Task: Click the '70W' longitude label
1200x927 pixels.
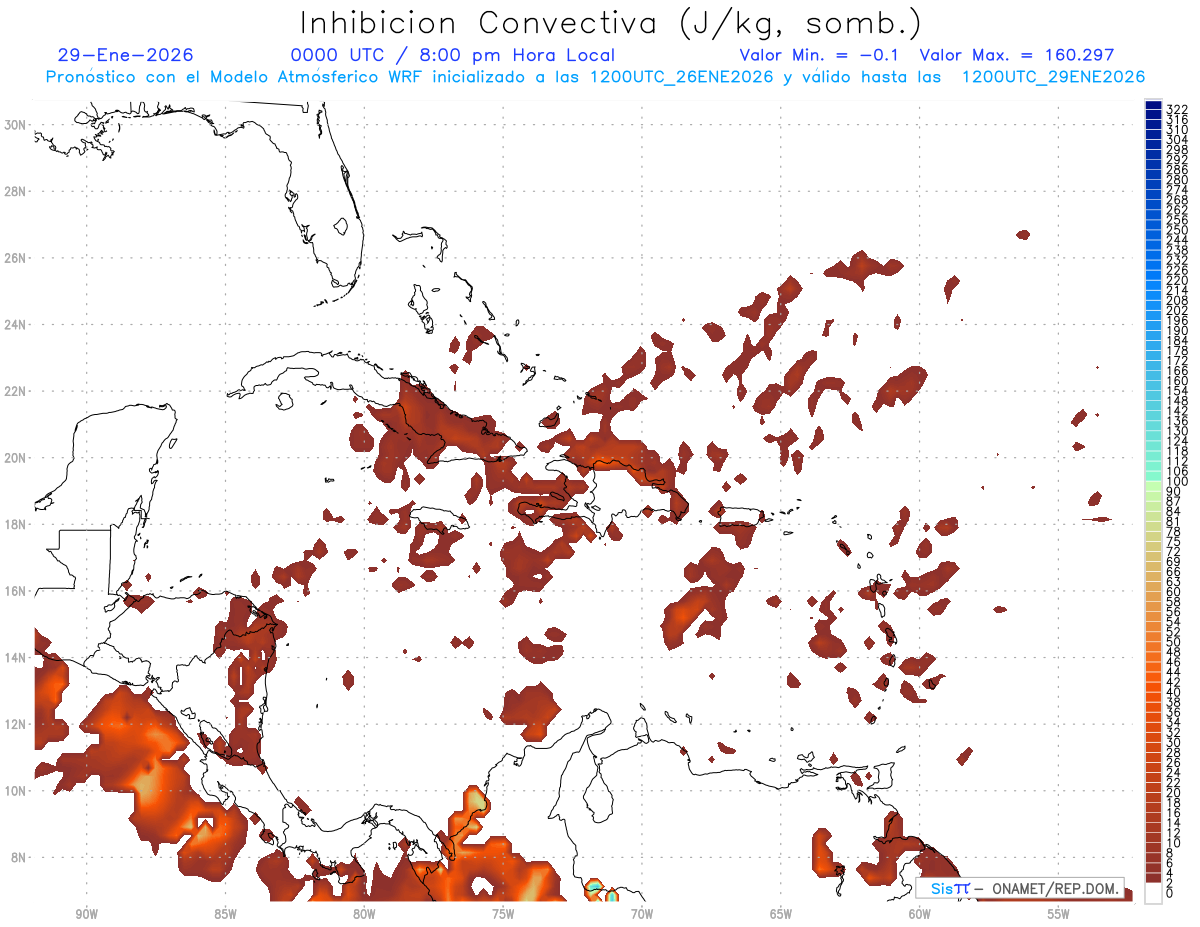Action: point(642,914)
